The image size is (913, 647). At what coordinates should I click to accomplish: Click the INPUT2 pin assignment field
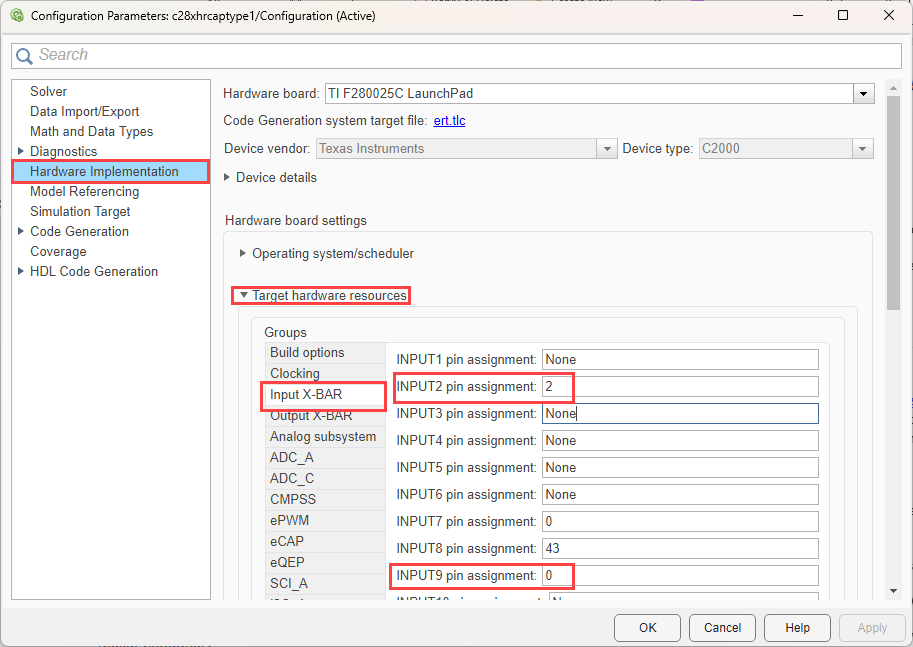[x=680, y=386]
